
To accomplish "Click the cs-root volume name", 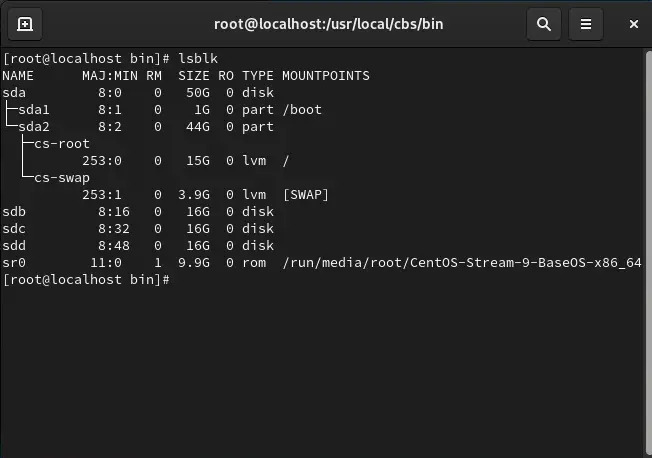I will pos(61,144).
